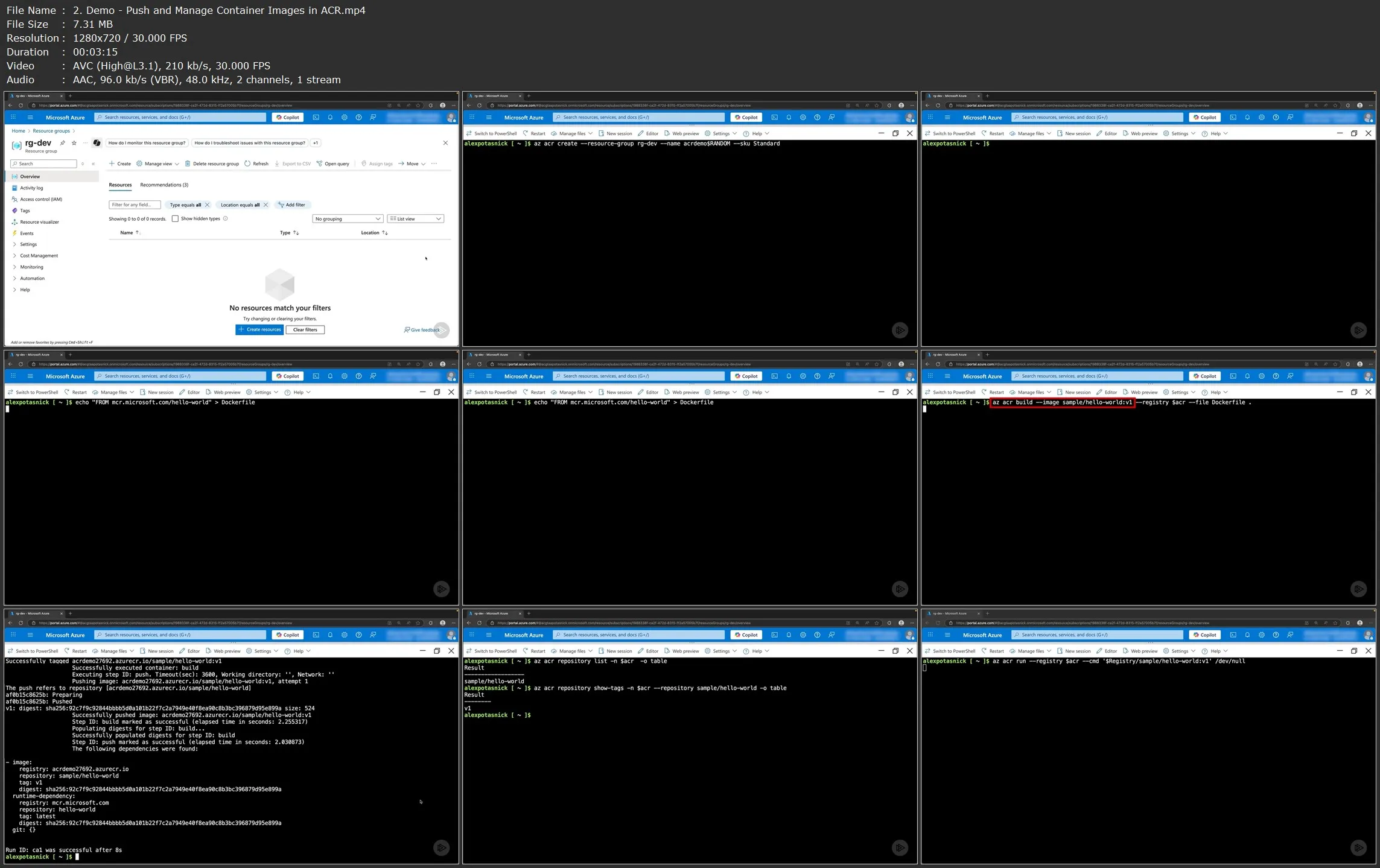
Task: Click Refresh in the rg-dev command bar
Action: [256, 163]
